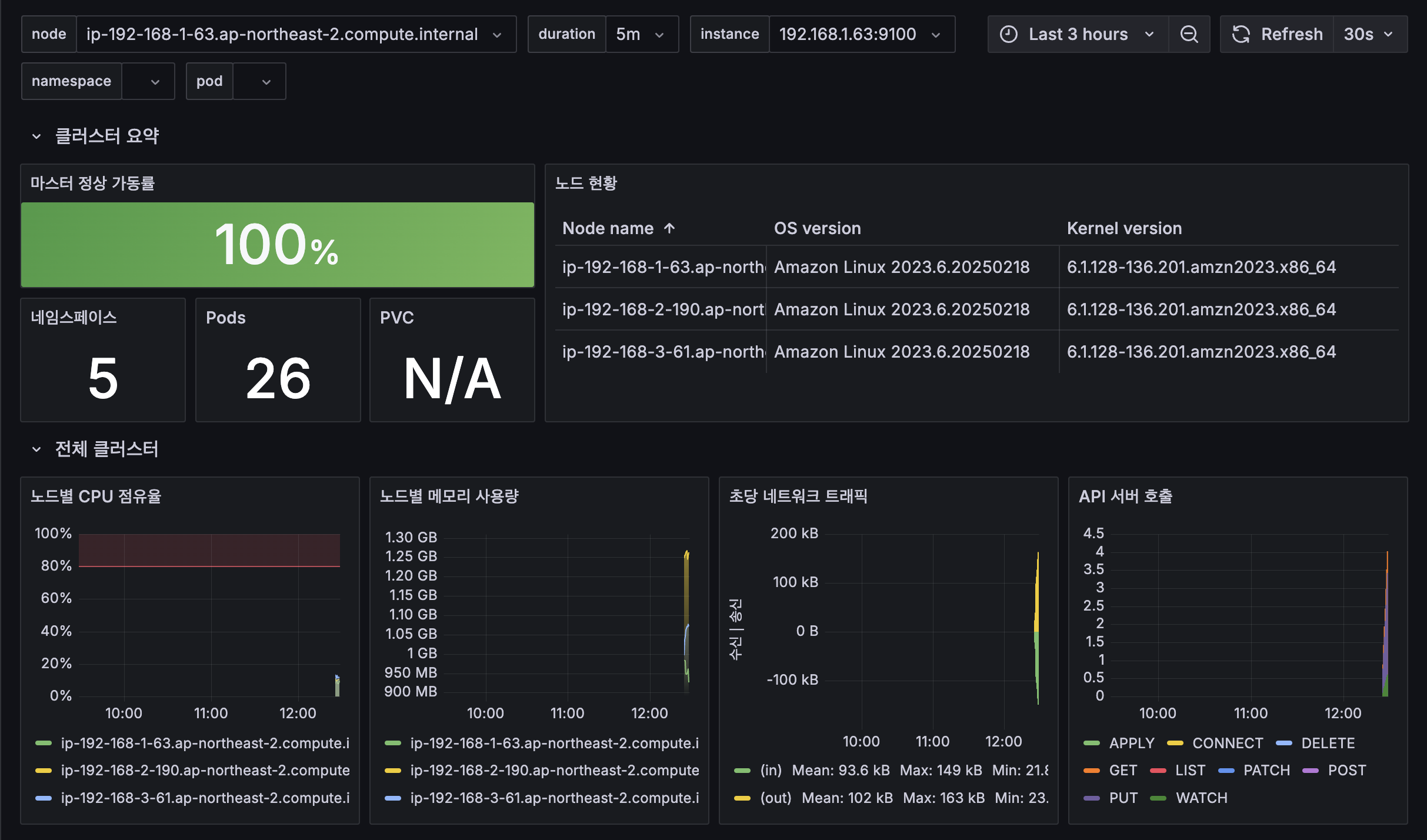This screenshot has width=1427, height=840.
Task: Open the refresh interval 30s dropdown
Action: (1369, 34)
